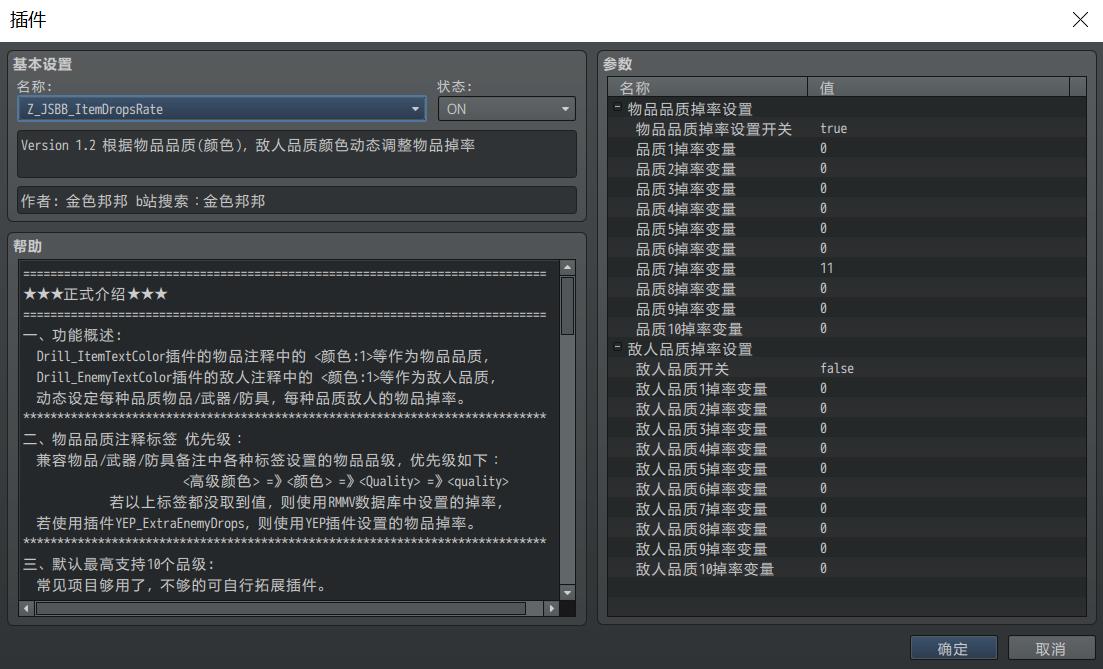Click the 确定 button
The image size is (1103, 669).
[x=953, y=649]
